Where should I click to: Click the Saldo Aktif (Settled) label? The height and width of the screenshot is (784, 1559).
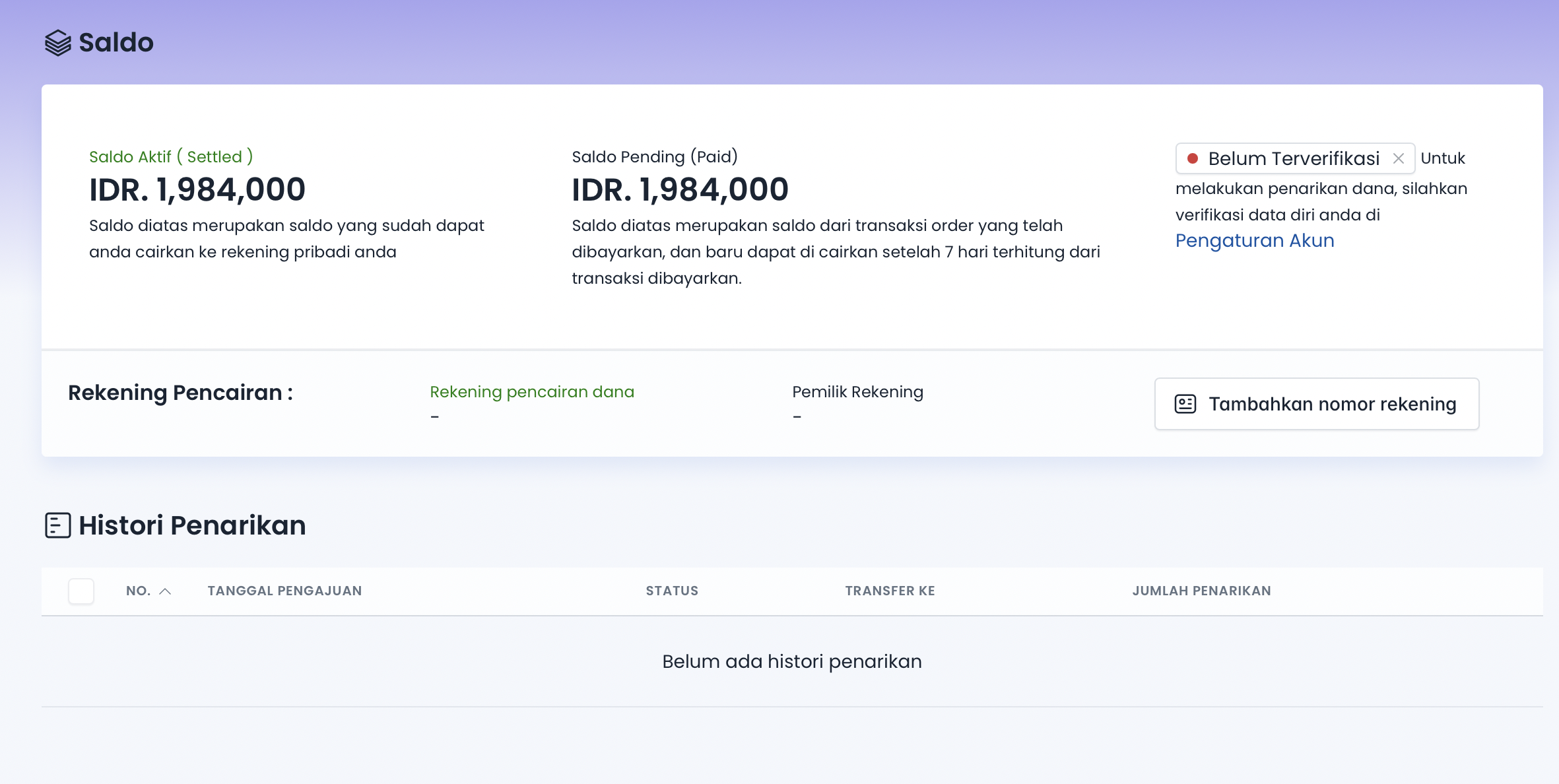click(171, 157)
